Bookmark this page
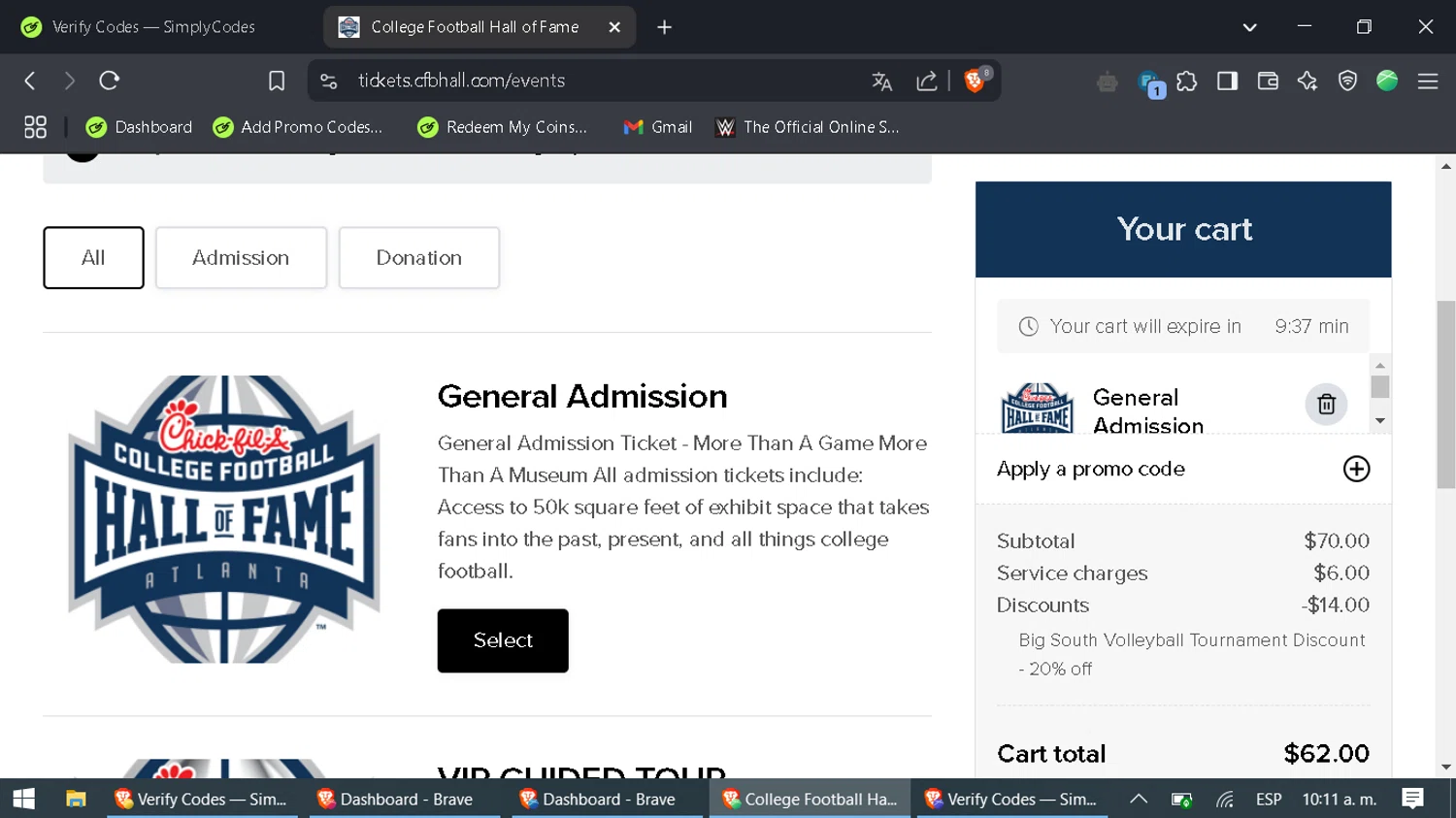Image resolution: width=1456 pixels, height=818 pixels. tap(277, 81)
